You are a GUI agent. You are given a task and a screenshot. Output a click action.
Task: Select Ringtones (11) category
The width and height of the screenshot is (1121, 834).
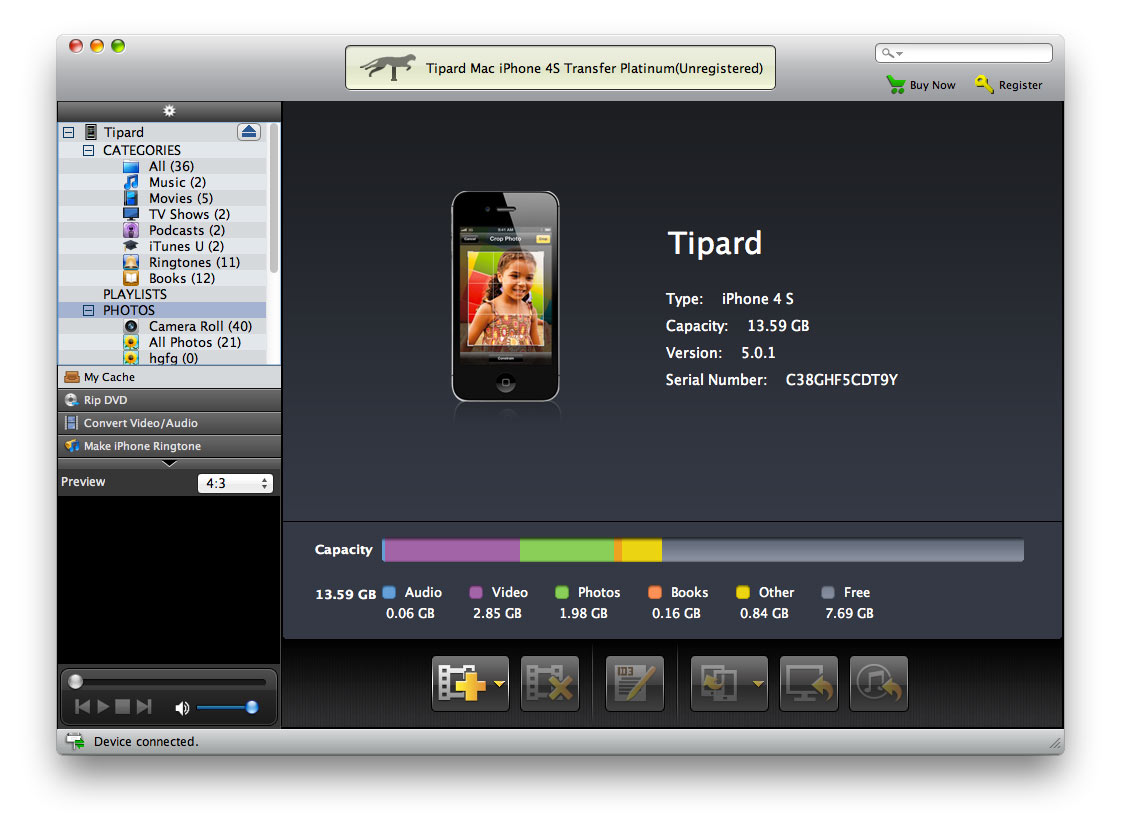tap(194, 262)
